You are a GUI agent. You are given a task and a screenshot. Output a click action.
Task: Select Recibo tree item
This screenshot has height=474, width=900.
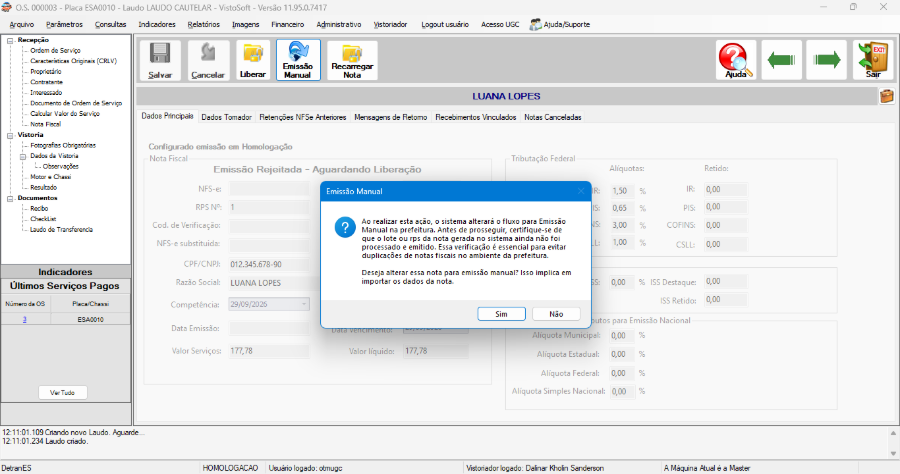coord(39,208)
